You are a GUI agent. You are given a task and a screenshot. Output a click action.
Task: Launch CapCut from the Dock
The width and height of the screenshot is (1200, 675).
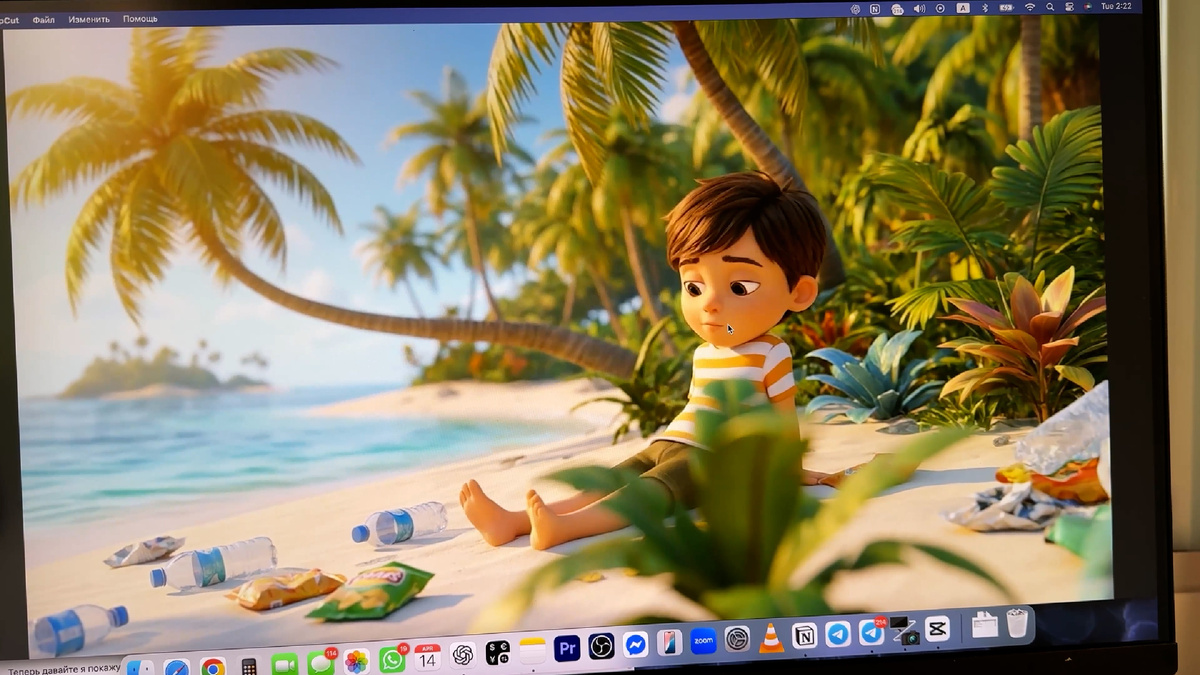tap(937, 628)
